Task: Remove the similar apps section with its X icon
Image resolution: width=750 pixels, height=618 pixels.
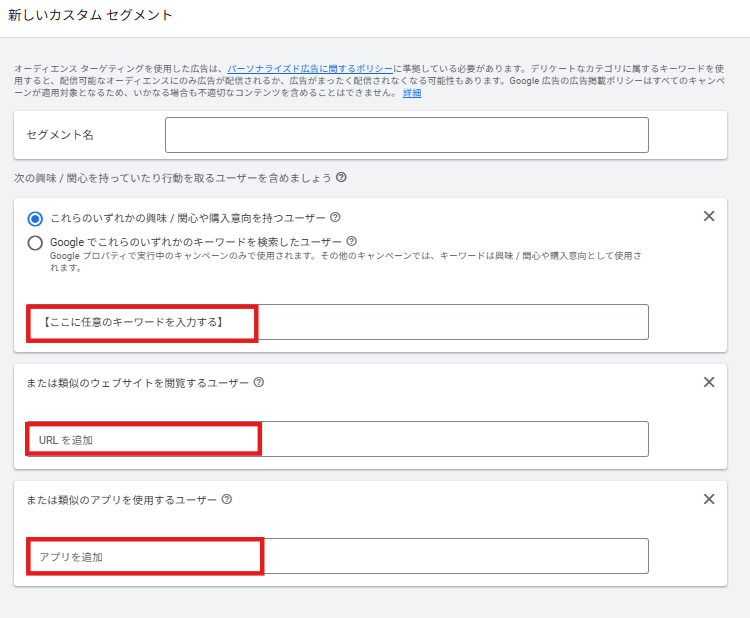Action: coord(709,499)
